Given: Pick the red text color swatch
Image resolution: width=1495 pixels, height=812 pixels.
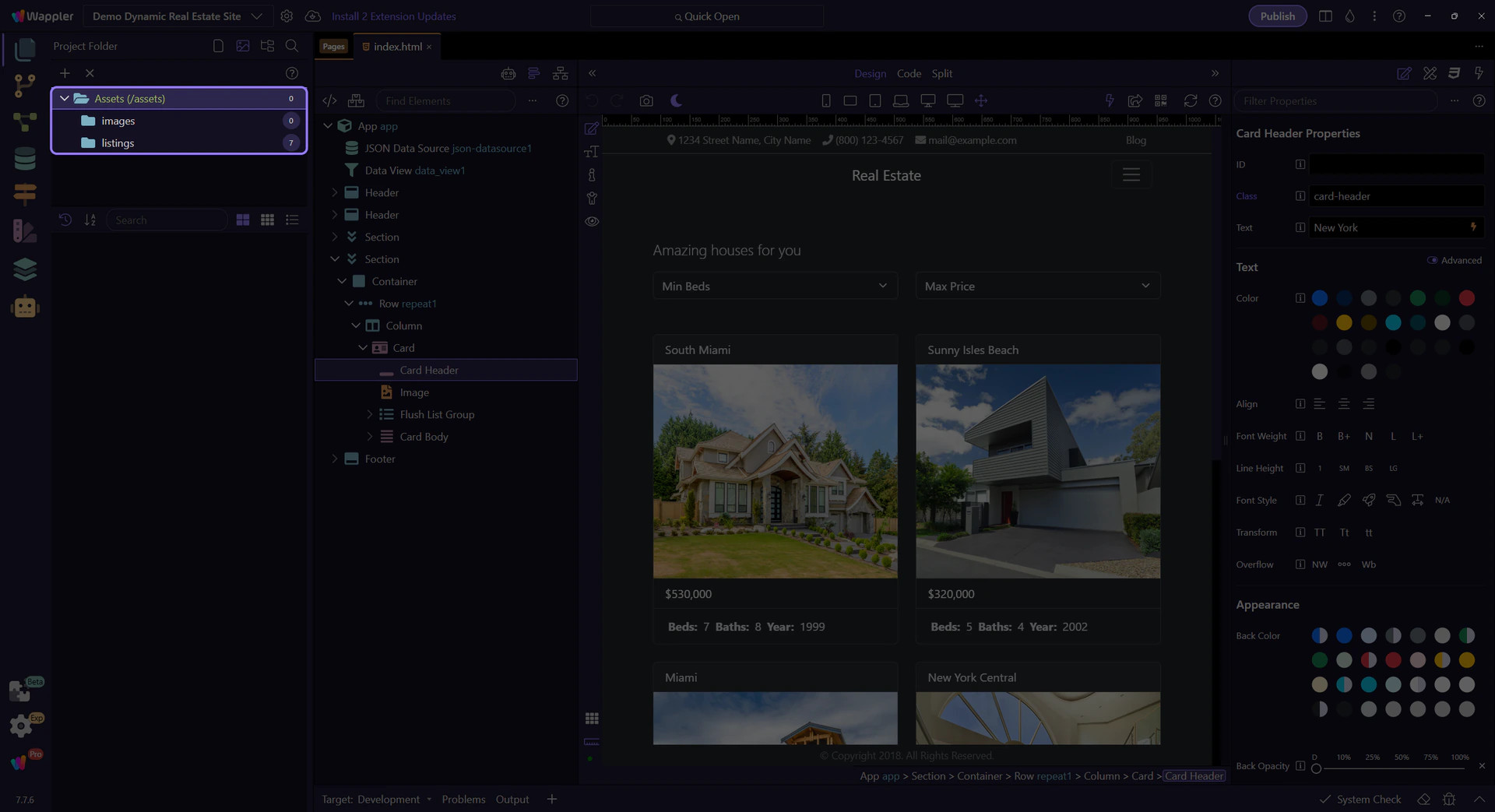Looking at the screenshot, I should (x=1466, y=298).
